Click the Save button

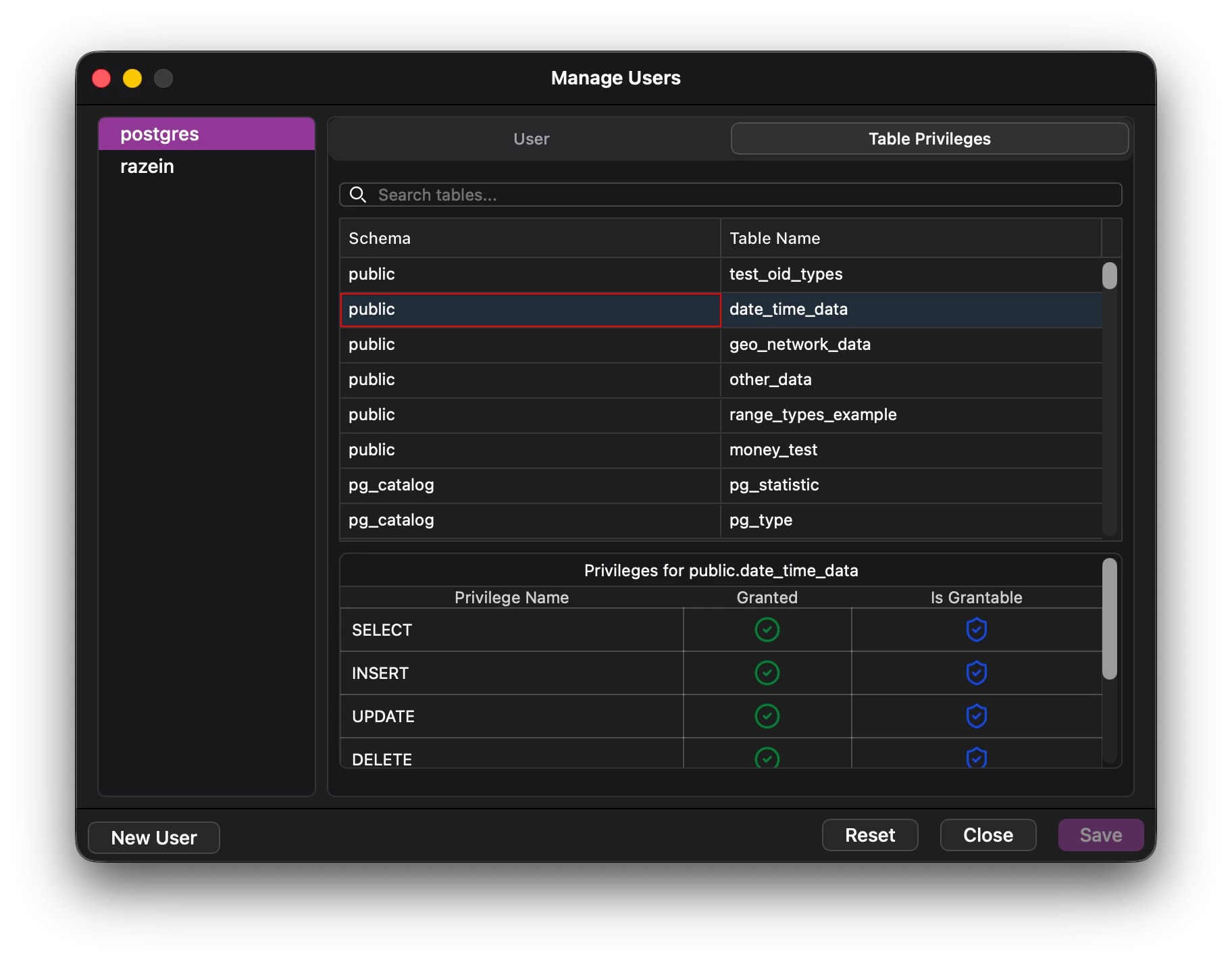coord(1100,835)
